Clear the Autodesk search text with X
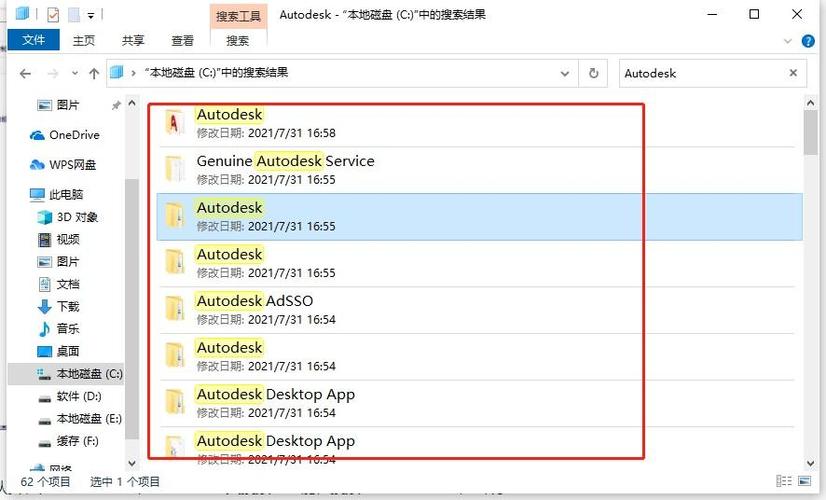Image resolution: width=826 pixels, height=500 pixels. 793,73
